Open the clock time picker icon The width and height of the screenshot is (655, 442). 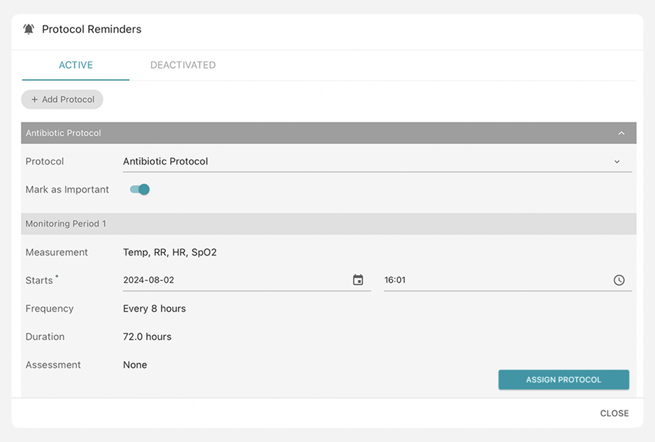pyautogui.click(x=619, y=281)
